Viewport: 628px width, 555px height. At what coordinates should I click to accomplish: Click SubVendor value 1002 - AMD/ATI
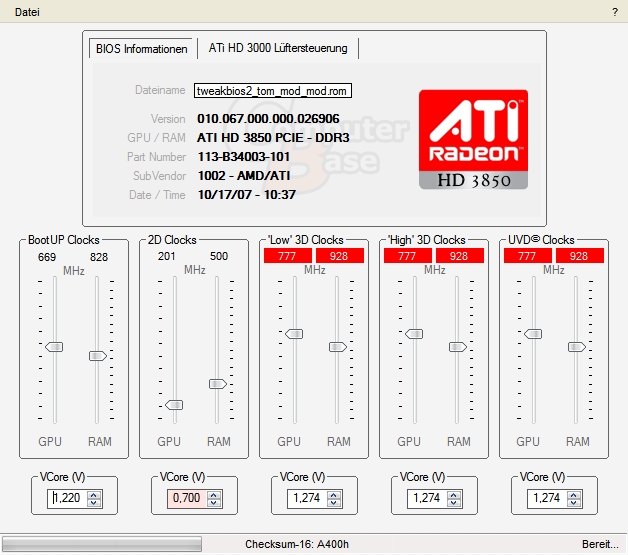pyautogui.click(x=244, y=176)
